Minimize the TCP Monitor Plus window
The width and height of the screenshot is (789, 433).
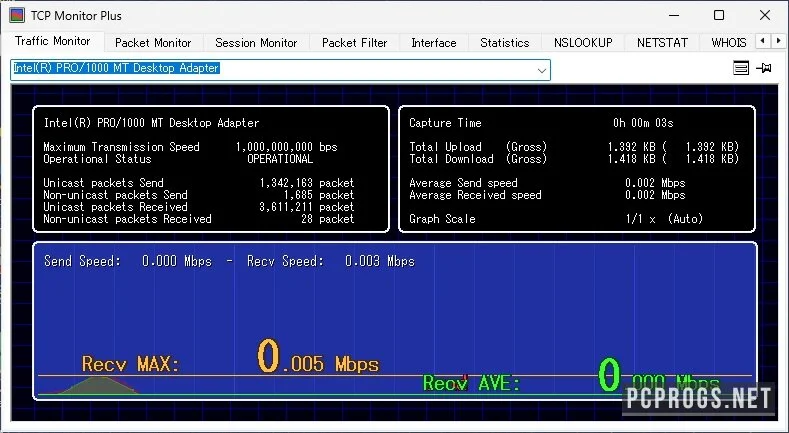pos(674,16)
